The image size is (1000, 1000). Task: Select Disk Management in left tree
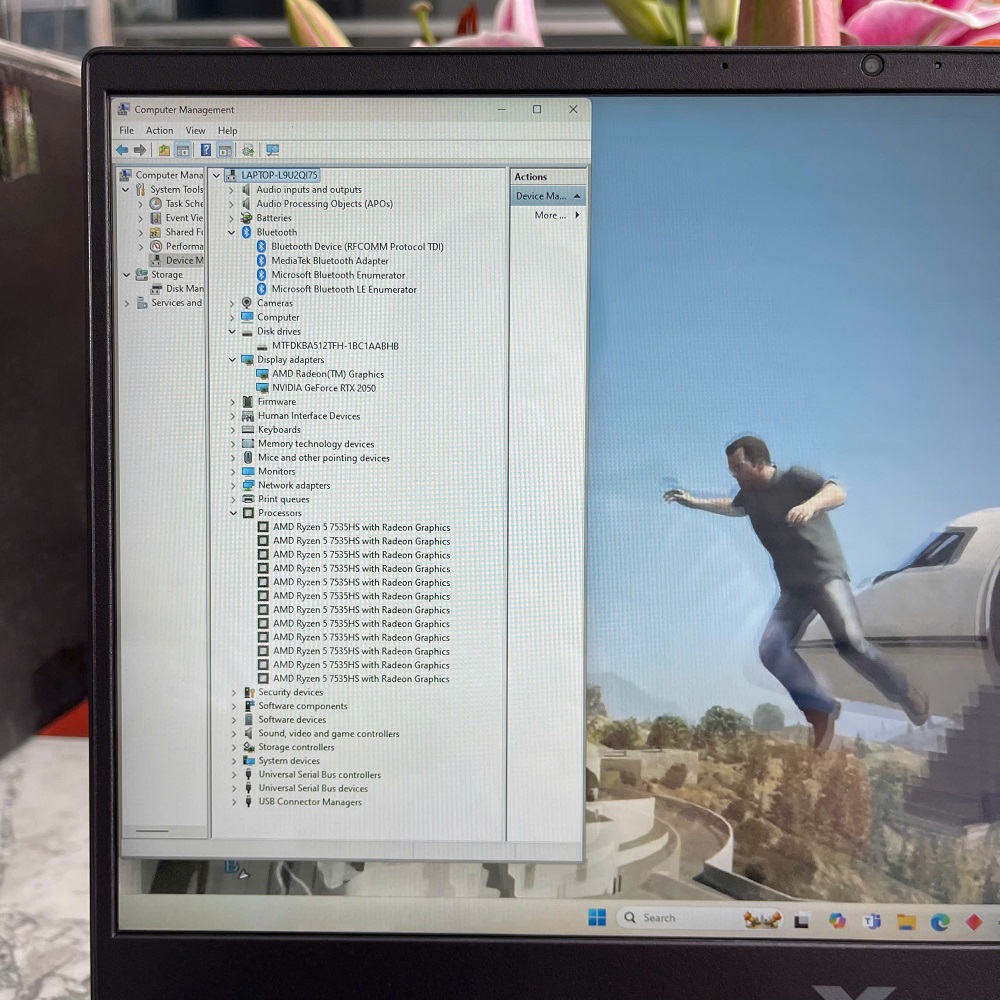click(x=184, y=289)
